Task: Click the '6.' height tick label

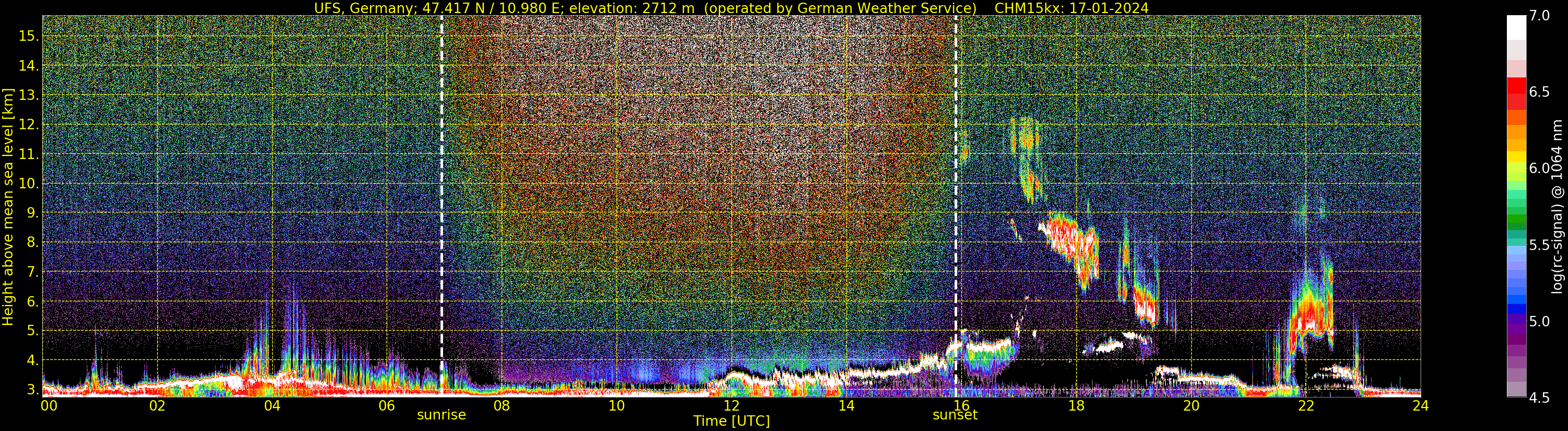Action: (x=32, y=301)
